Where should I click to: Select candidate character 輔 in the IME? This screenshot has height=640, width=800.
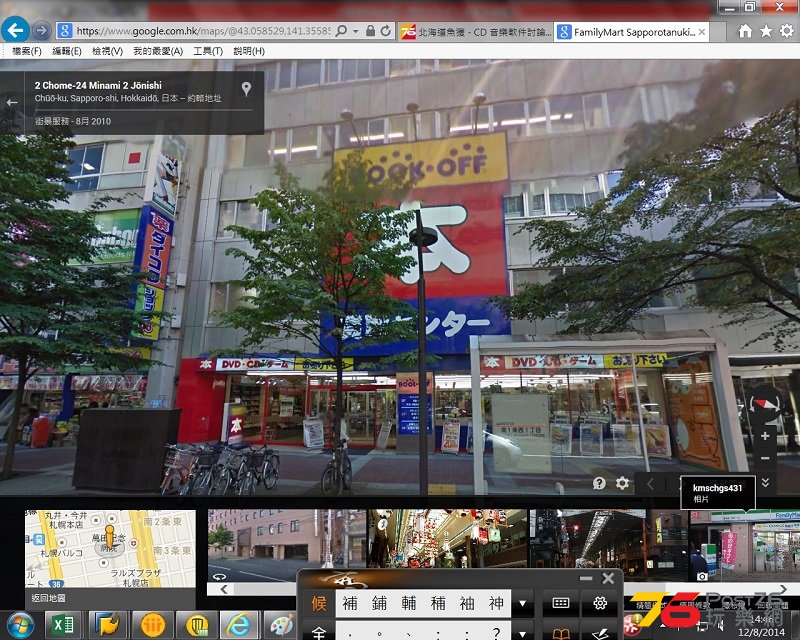pos(409,603)
